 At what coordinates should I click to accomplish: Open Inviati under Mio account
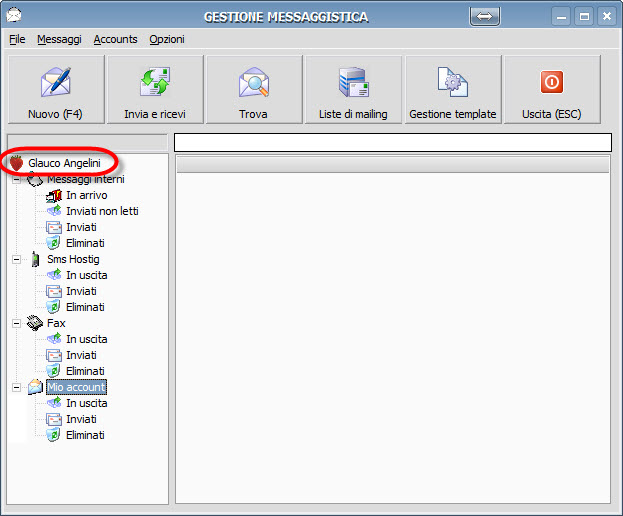(x=81, y=419)
